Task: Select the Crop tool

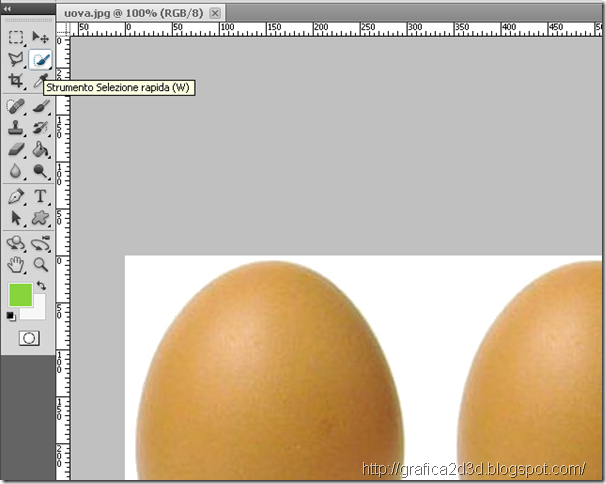Action: [16, 81]
